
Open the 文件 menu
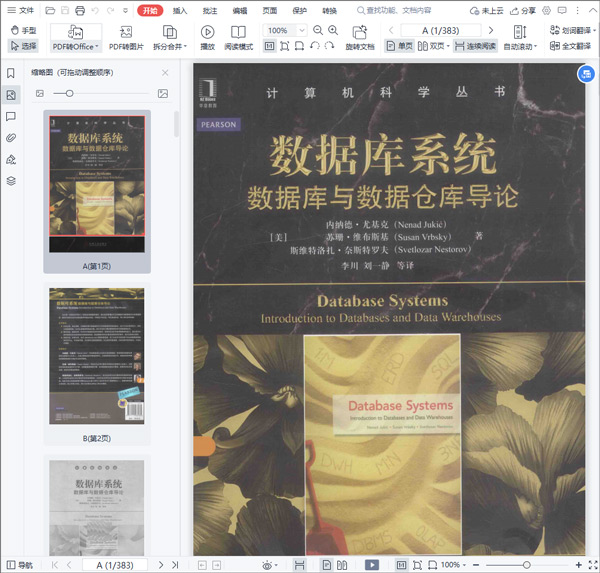(x=21, y=10)
